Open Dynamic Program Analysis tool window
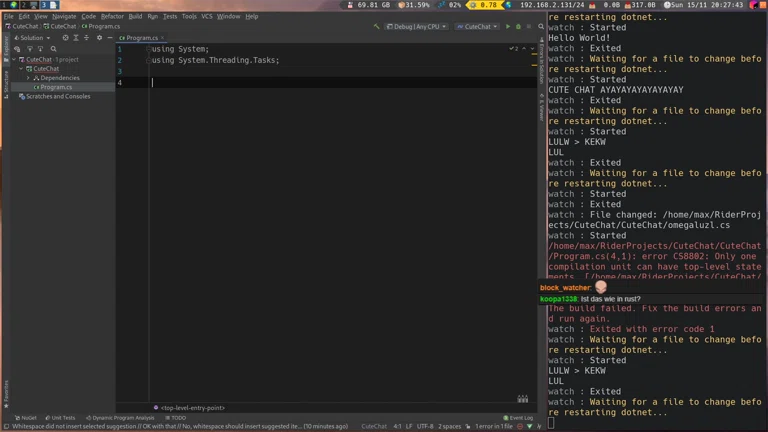The width and height of the screenshot is (768, 432). [120, 418]
